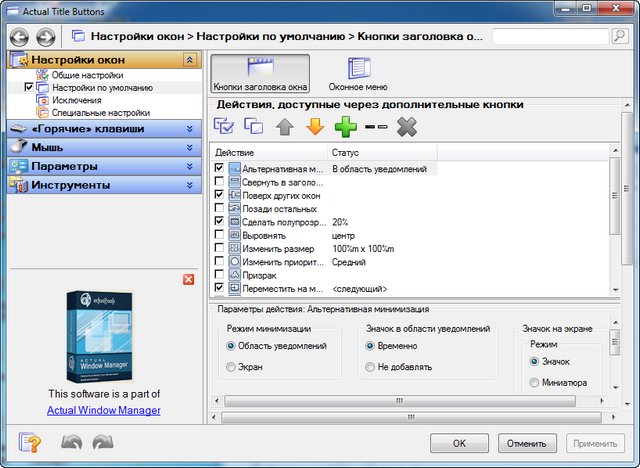Move action up with gray arrow
640x468 pixels.
pyautogui.click(x=285, y=126)
